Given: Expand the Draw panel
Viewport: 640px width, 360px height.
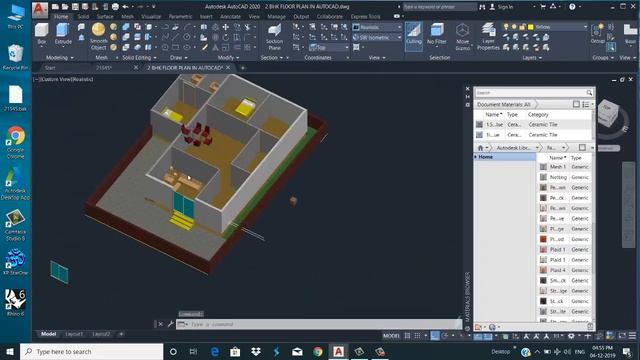Looking at the screenshot, I should (178, 58).
